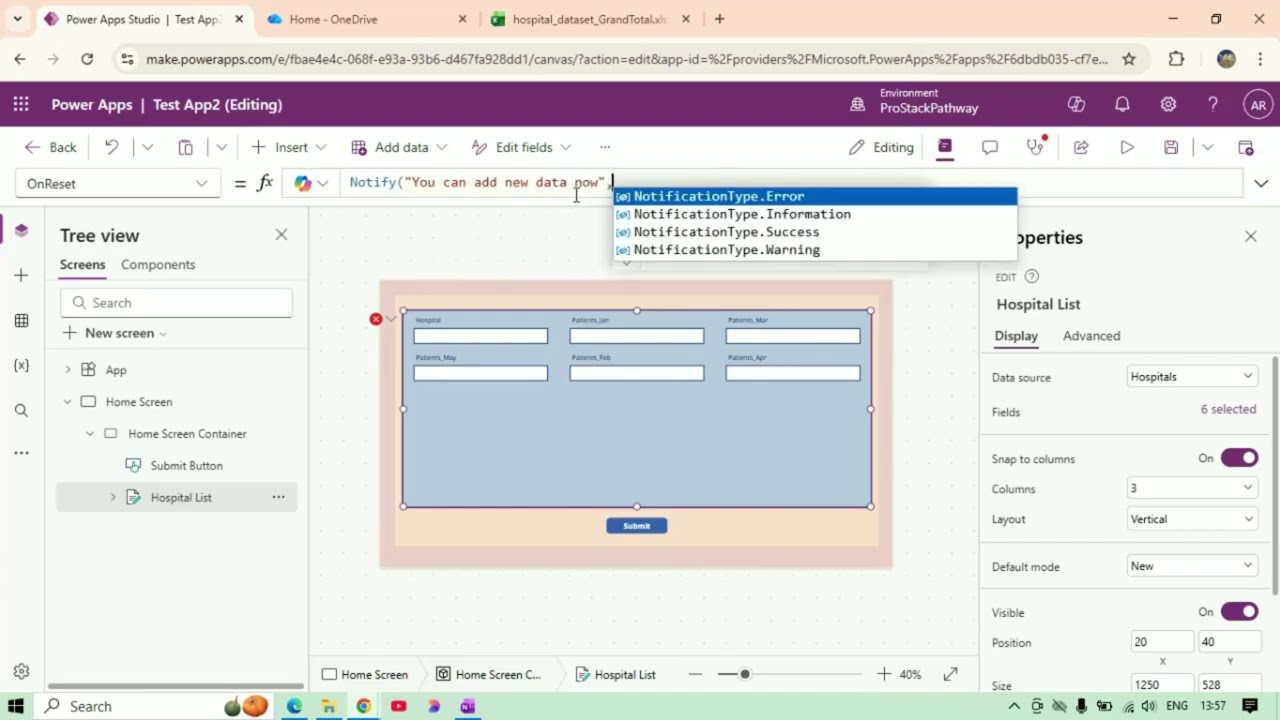Click the Paste clipboard icon
Screen dimensions: 1280x720
click(185, 147)
